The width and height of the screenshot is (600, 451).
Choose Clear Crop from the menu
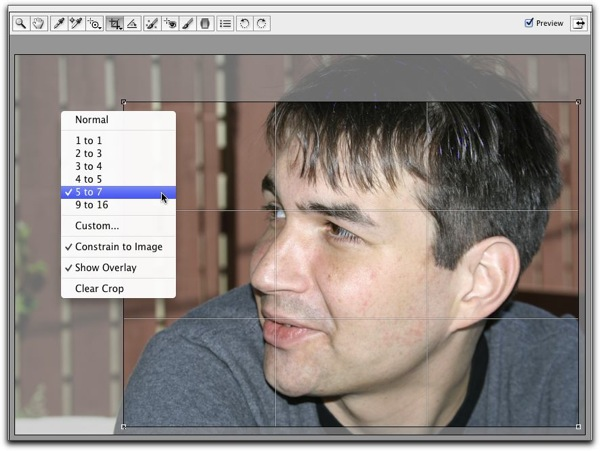[x=99, y=289]
